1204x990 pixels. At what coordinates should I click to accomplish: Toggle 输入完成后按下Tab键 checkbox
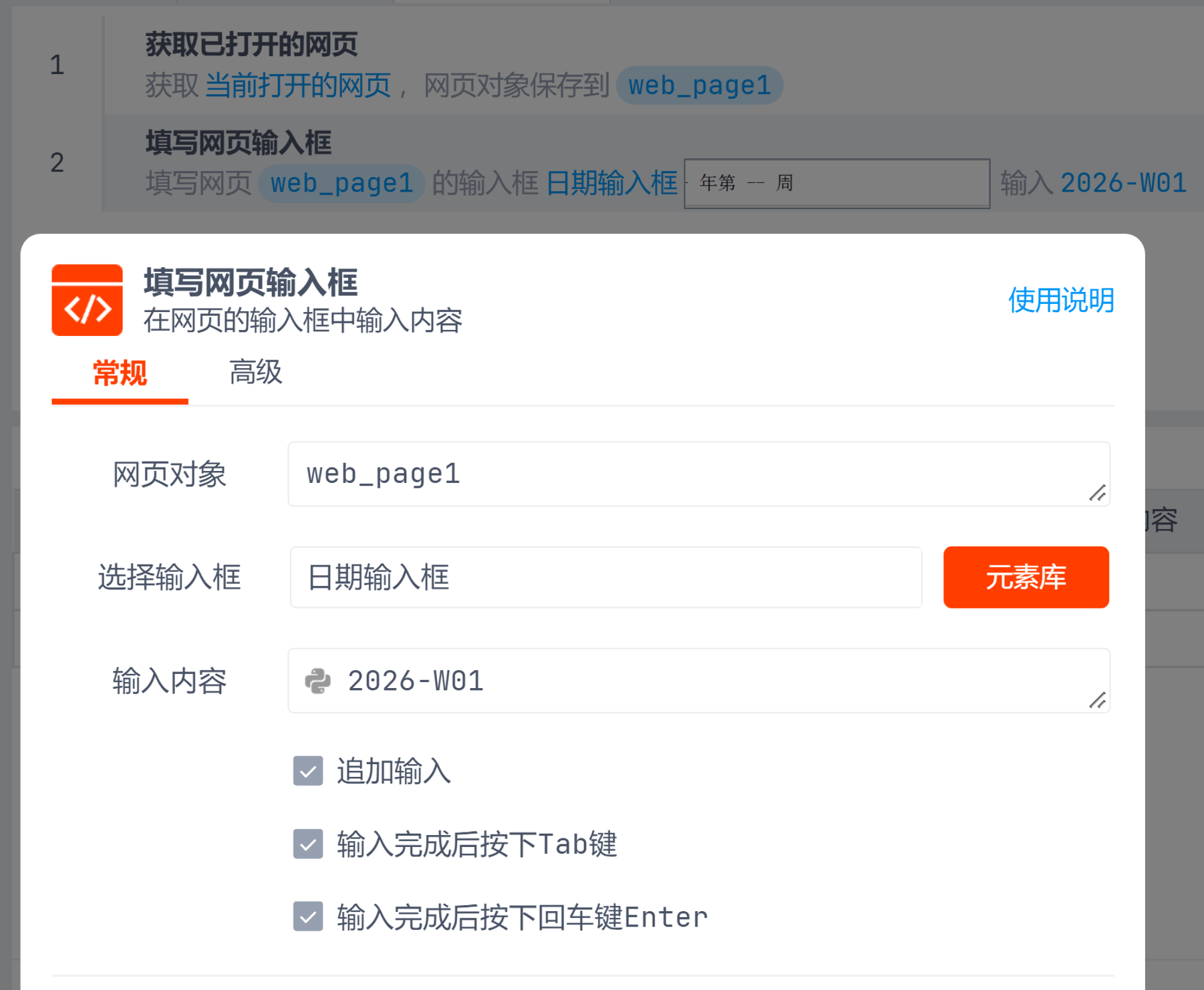pyautogui.click(x=308, y=844)
